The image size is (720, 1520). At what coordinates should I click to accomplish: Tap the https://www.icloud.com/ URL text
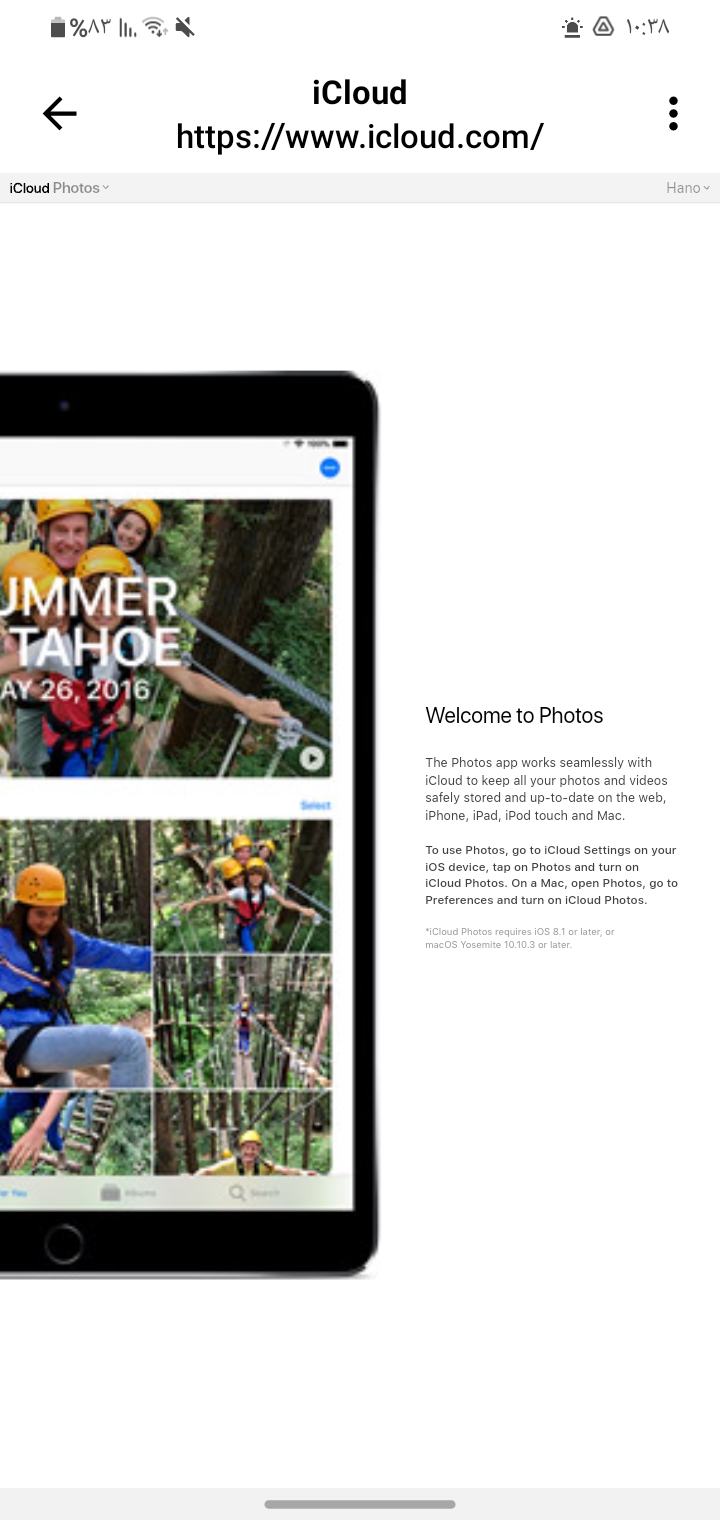pos(360,136)
